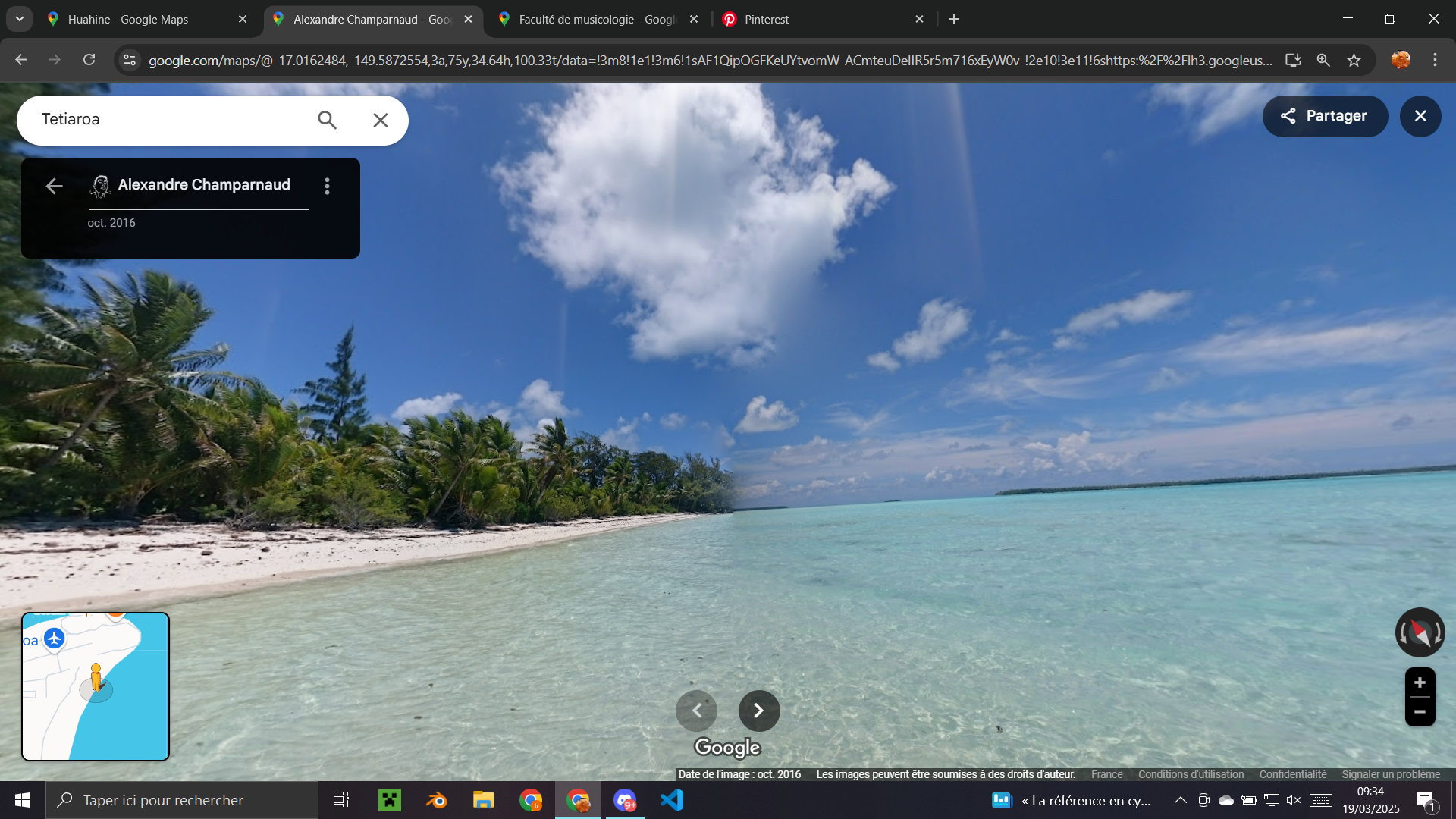Click the muted volume icon in the tray

click(1294, 800)
